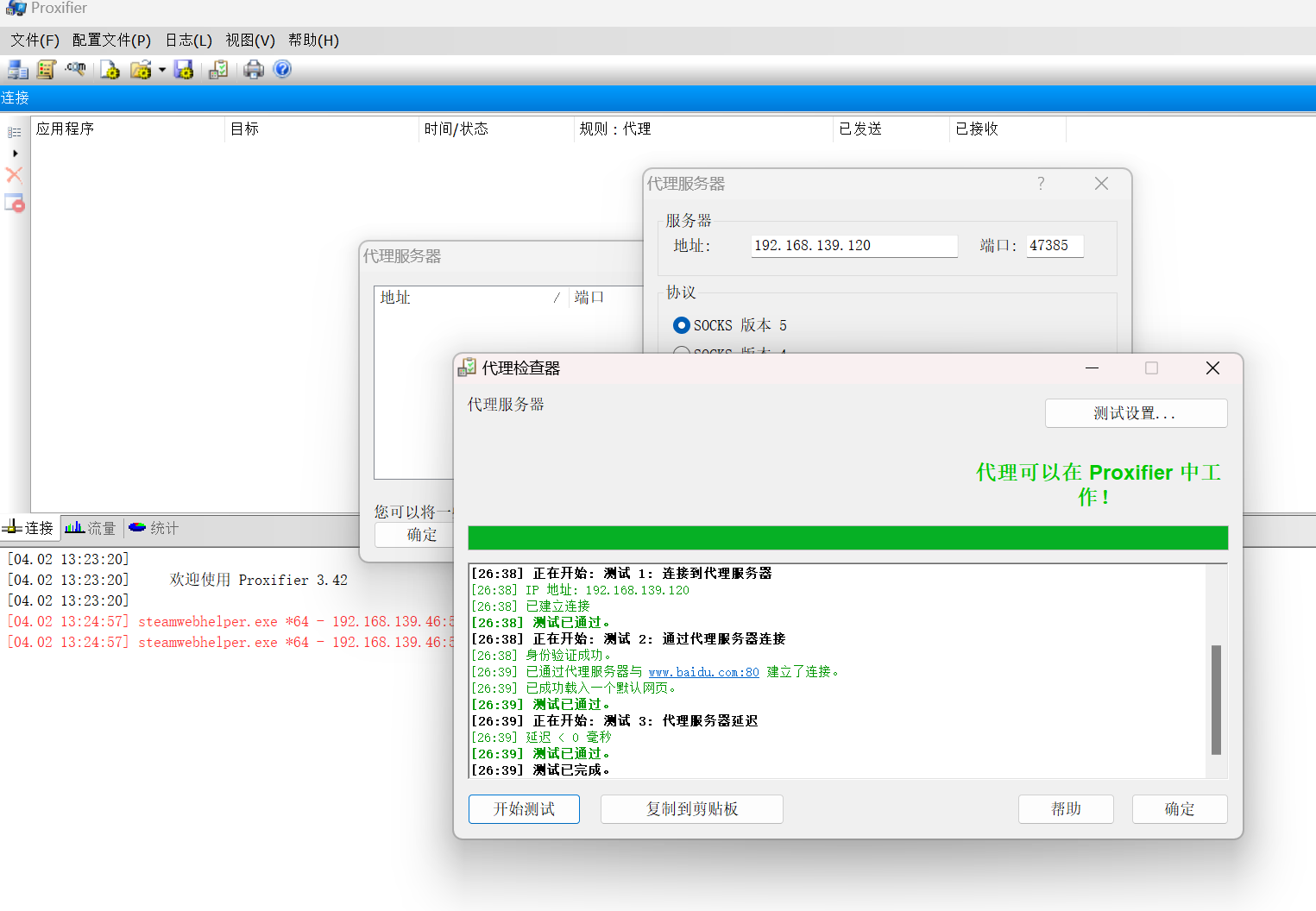The height and width of the screenshot is (911, 1316).
Task: Open Proxification Rules scroll icon
Action: pos(47,70)
